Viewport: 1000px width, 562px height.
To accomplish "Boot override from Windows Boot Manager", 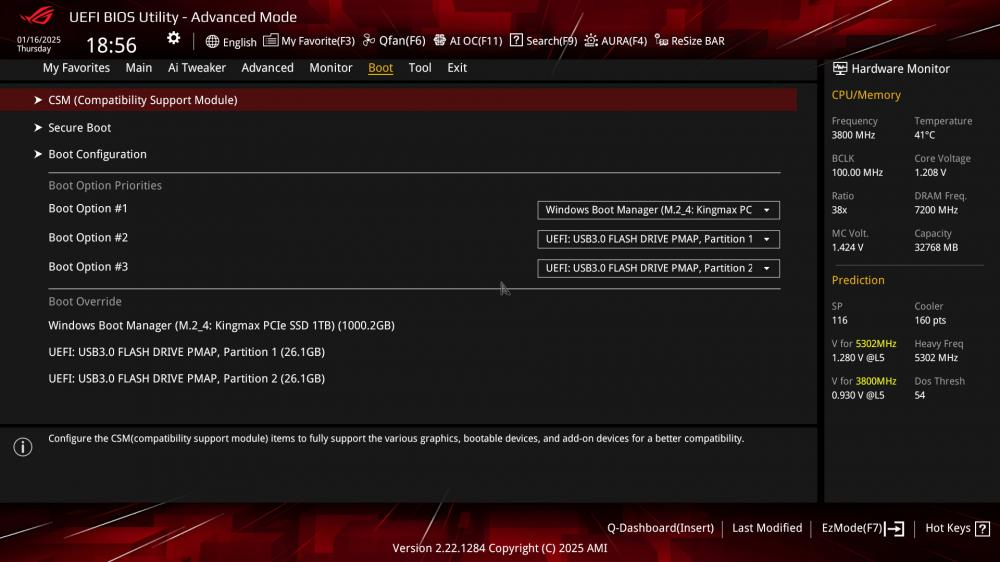I will coord(221,325).
